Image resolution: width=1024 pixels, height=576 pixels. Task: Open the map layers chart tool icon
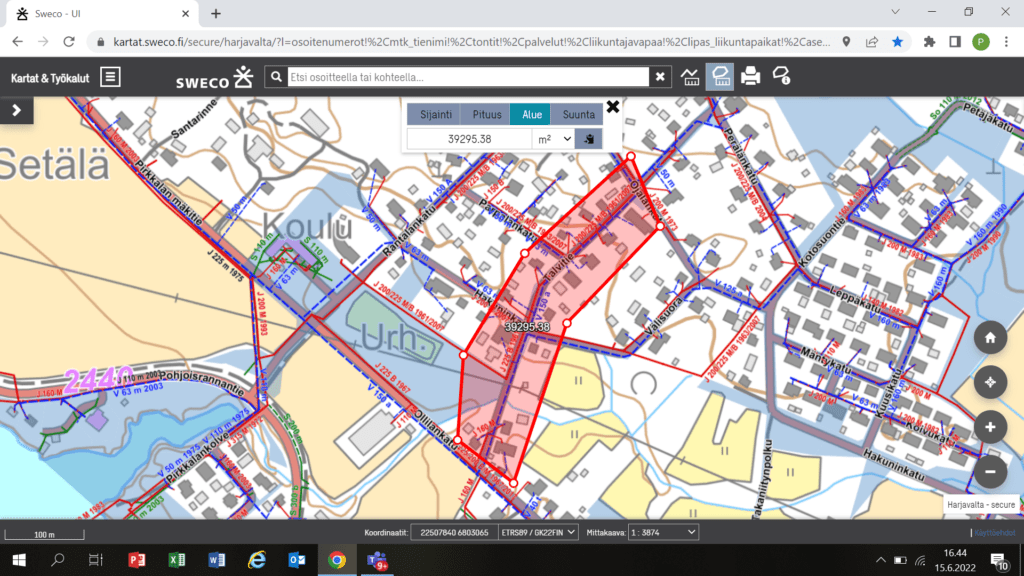tap(690, 76)
